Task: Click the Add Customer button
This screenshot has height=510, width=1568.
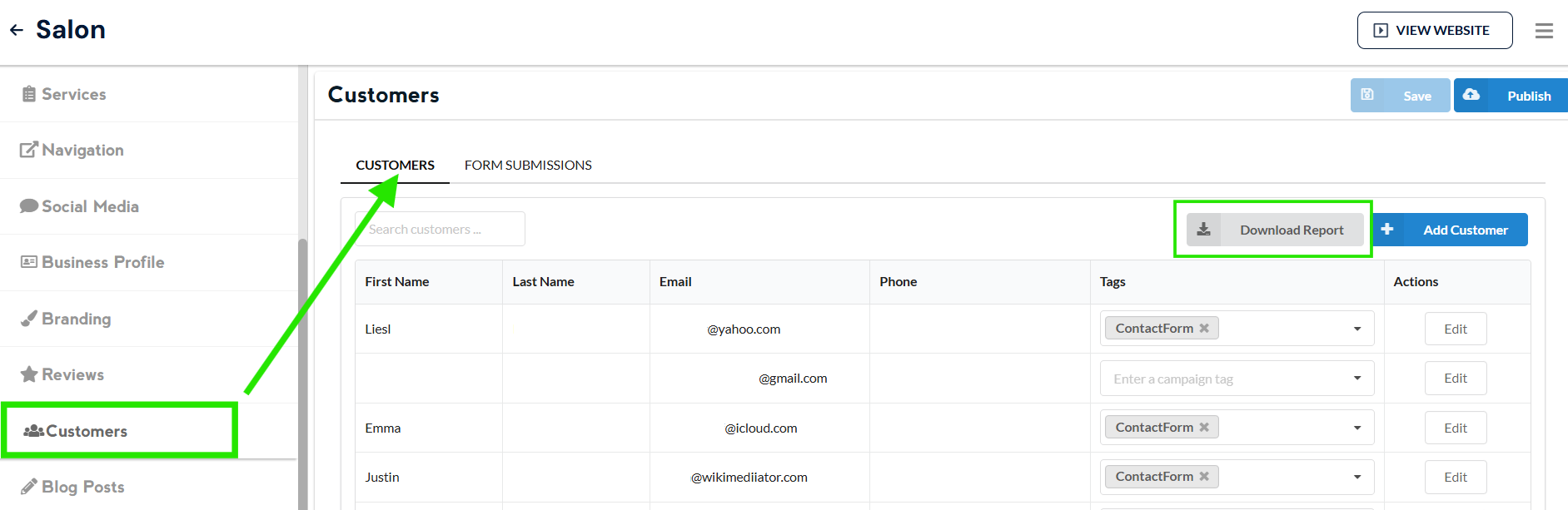Action: pos(1450,230)
